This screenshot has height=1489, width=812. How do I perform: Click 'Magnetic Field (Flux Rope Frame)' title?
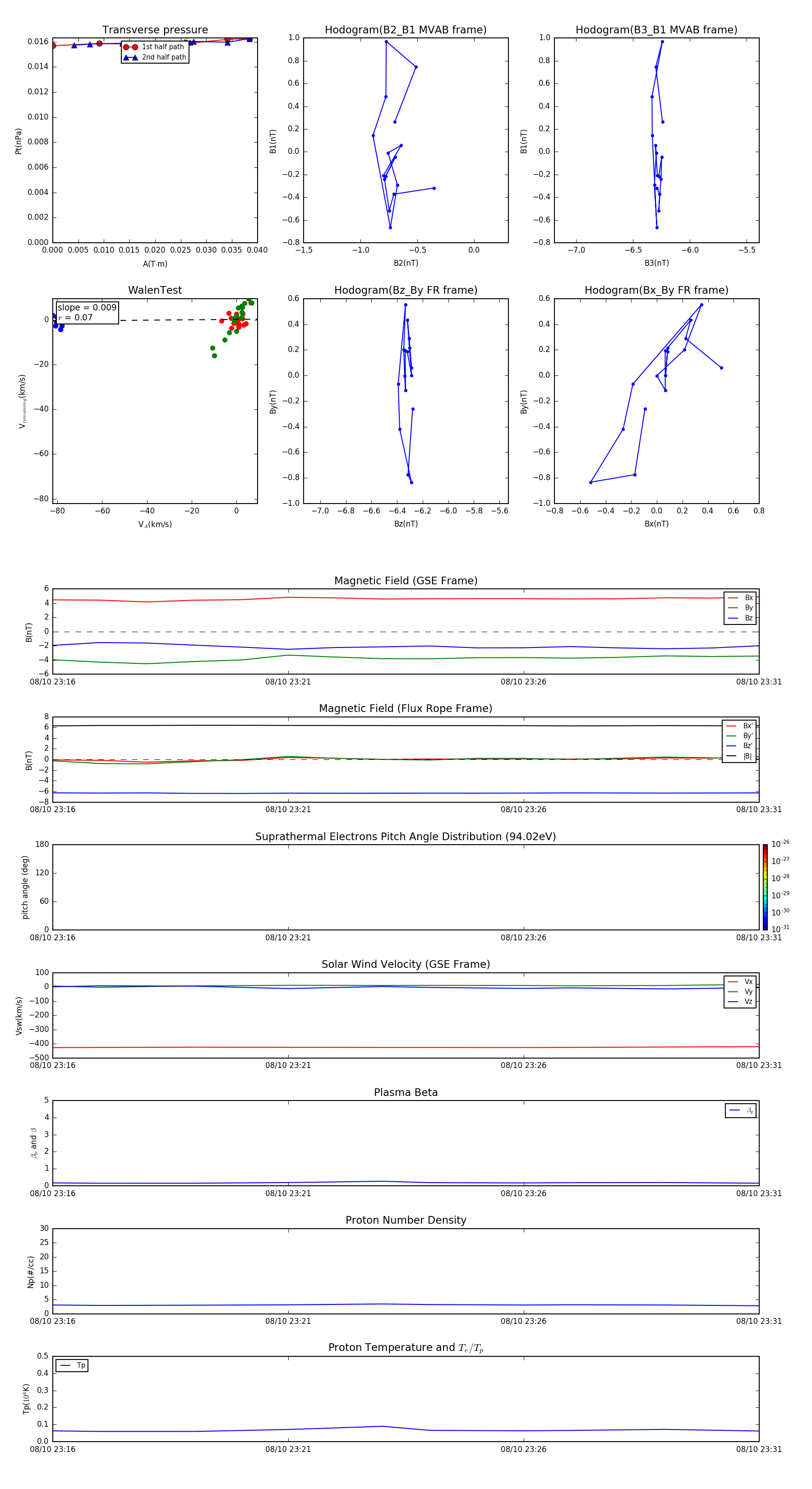406,709
